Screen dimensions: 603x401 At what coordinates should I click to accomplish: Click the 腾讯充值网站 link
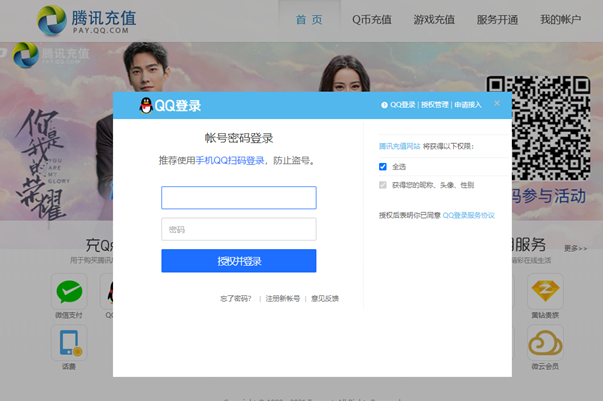click(400, 146)
